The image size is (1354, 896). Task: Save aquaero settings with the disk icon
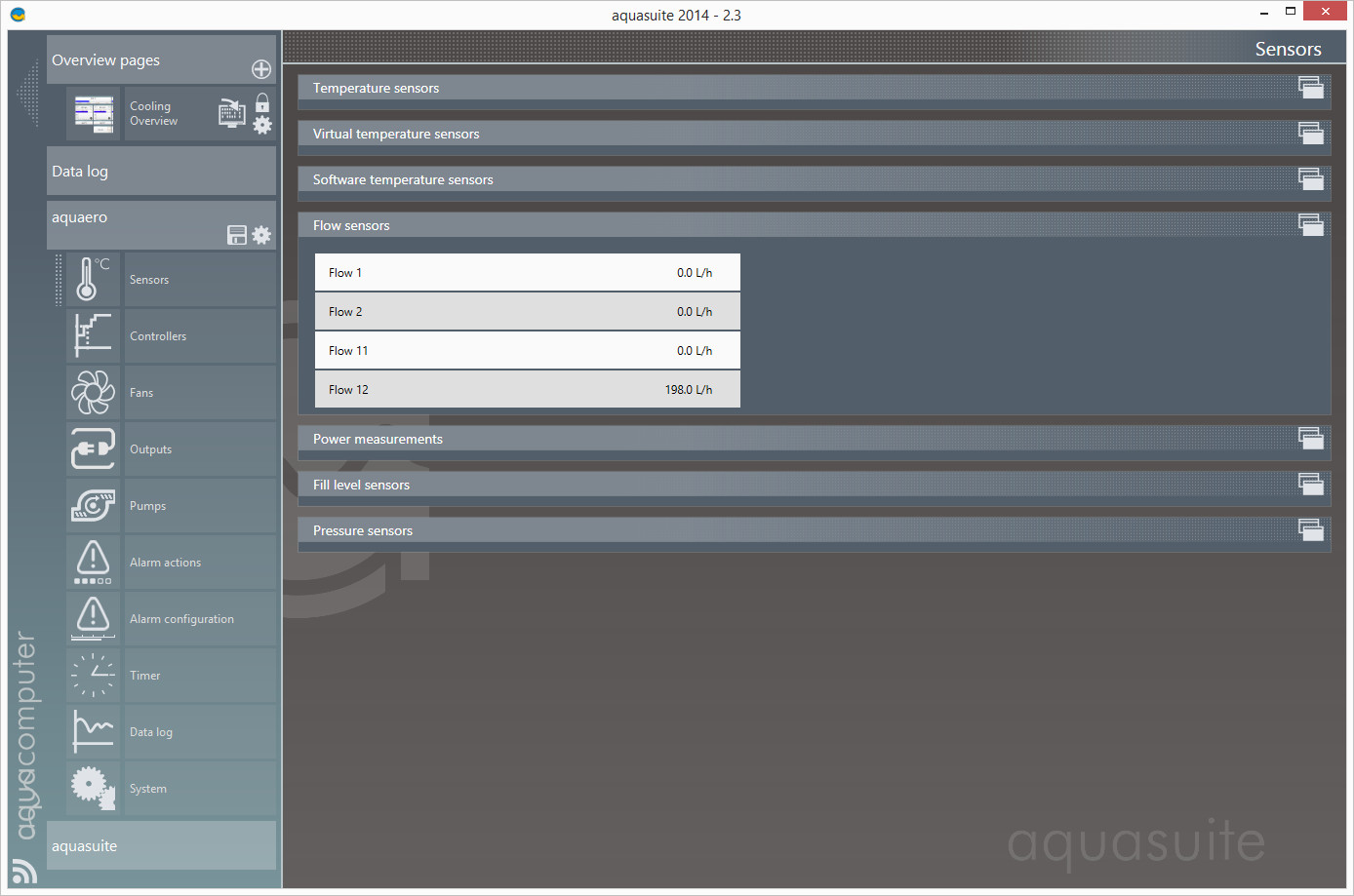pyautogui.click(x=237, y=235)
